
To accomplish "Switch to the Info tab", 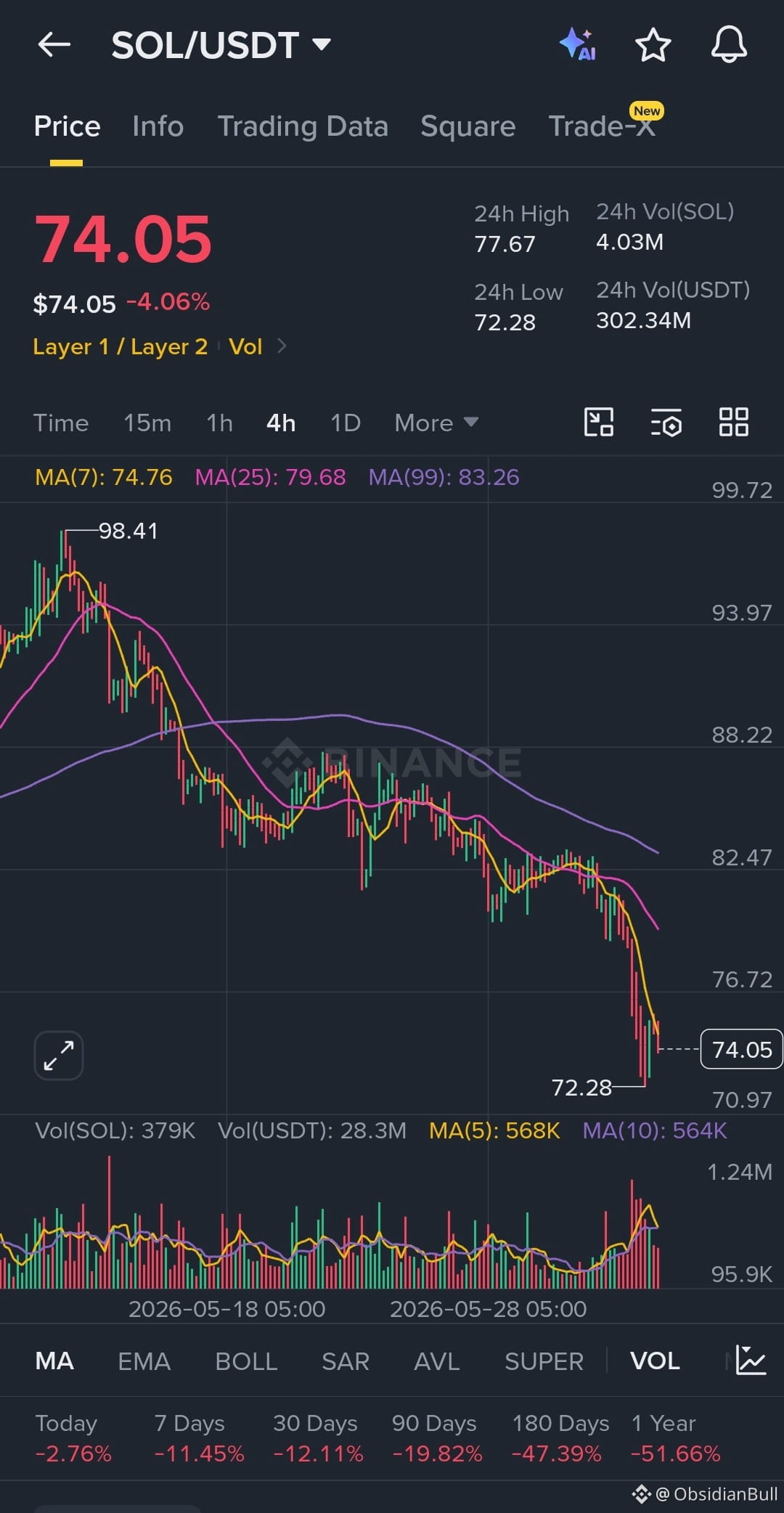I will point(158,126).
